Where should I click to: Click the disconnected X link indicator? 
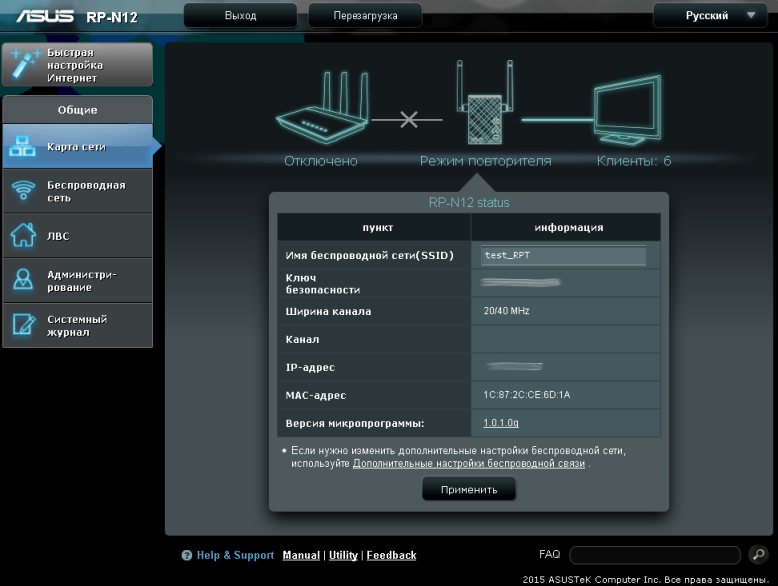click(x=409, y=120)
